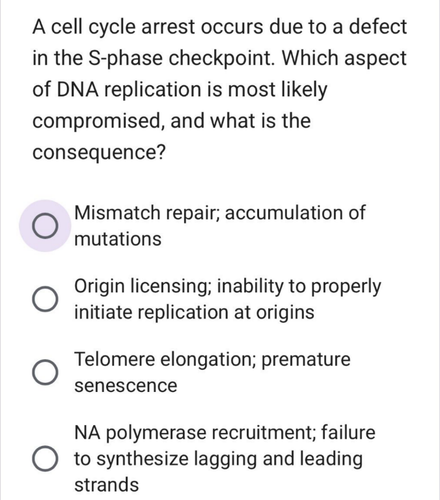Choose the Origin licensing radio button
440x500 pixels.
(45, 299)
